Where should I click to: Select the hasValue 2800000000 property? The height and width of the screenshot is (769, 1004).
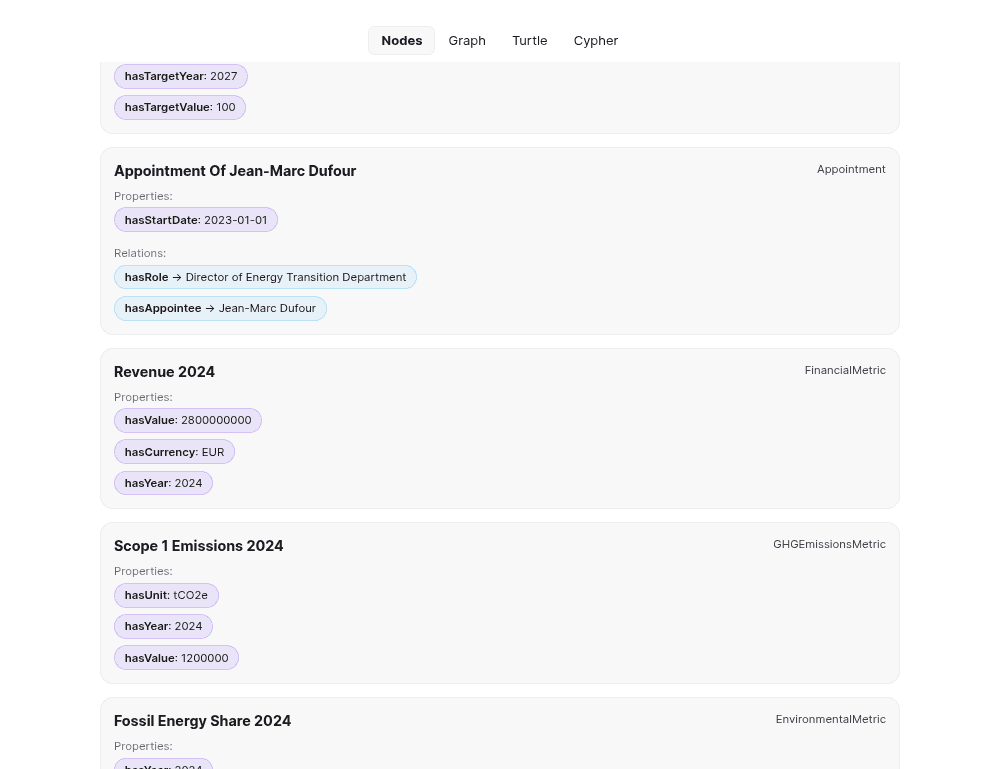coord(187,420)
